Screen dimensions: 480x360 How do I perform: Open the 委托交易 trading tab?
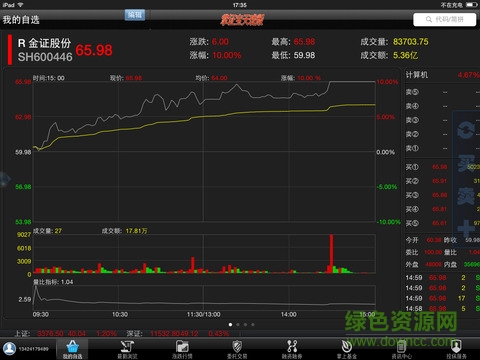[237, 349]
